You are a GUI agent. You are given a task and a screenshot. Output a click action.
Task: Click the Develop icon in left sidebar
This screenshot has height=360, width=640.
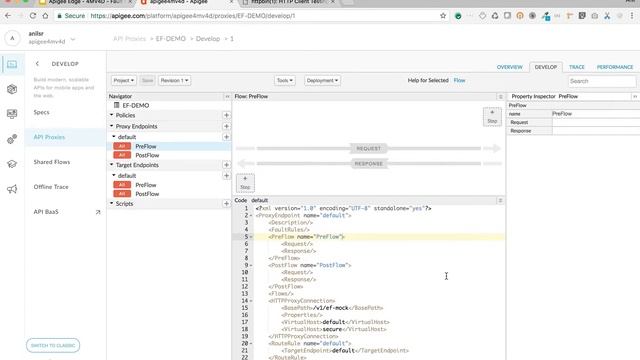tap(12, 64)
